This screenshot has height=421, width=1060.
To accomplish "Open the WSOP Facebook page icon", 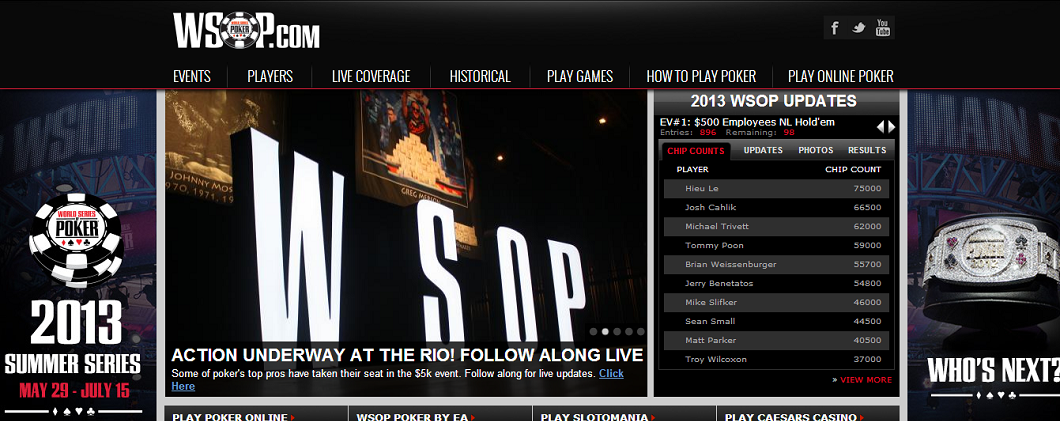I will click(835, 28).
